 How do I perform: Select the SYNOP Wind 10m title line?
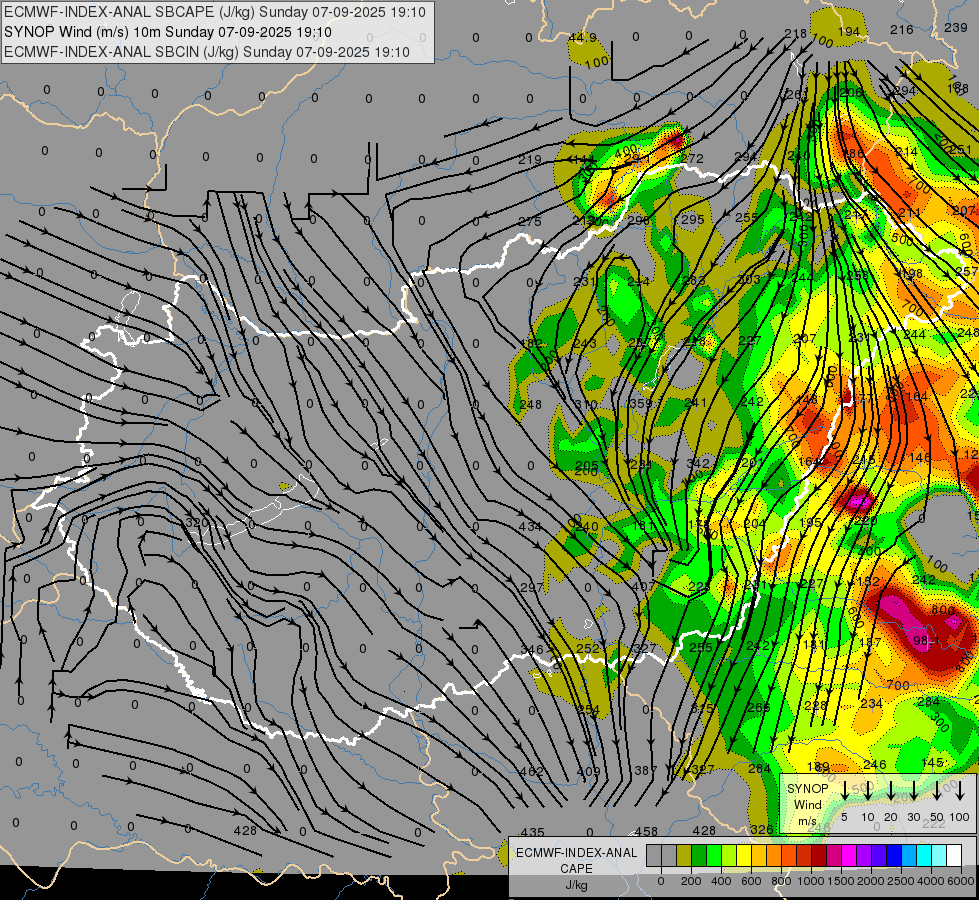click(168, 32)
